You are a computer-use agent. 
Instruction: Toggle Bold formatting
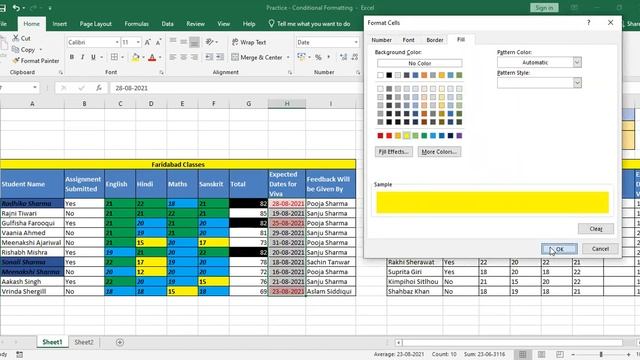coord(72,57)
